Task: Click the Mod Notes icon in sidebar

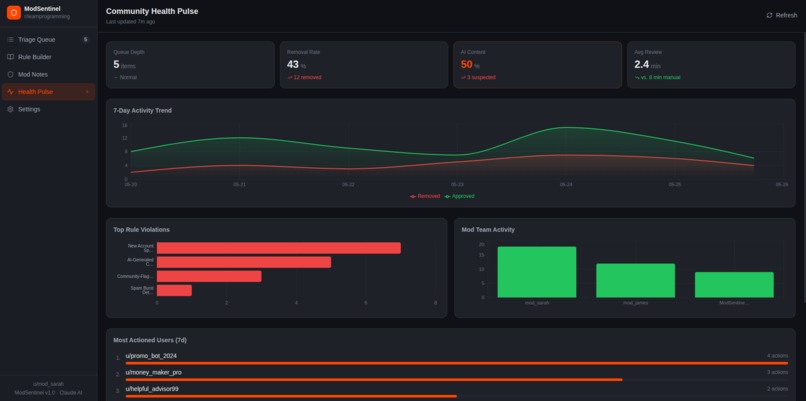Action: pyautogui.click(x=10, y=75)
